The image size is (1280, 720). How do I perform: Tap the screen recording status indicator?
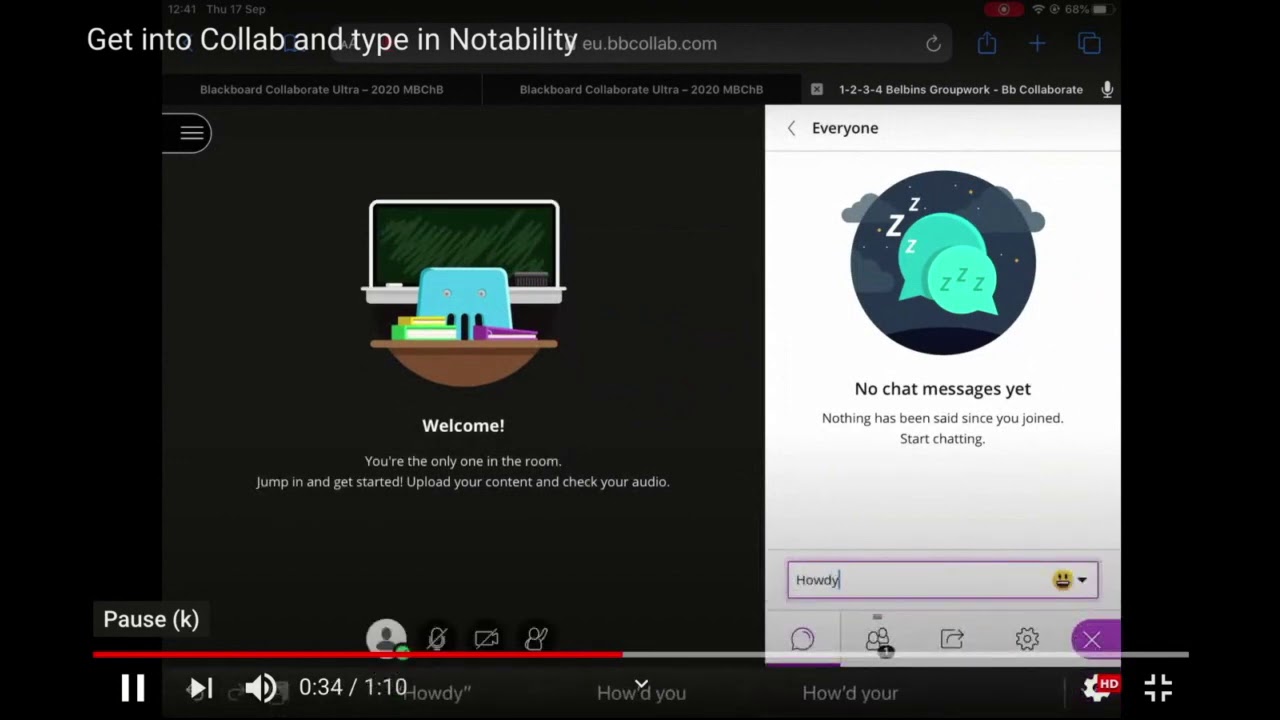click(x=1003, y=9)
